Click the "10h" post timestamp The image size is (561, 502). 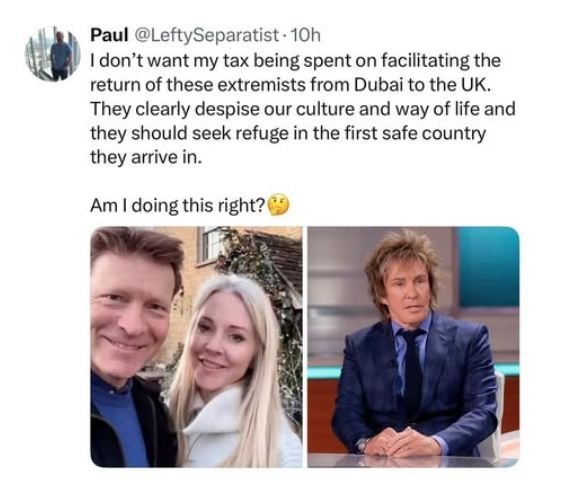click(306, 35)
